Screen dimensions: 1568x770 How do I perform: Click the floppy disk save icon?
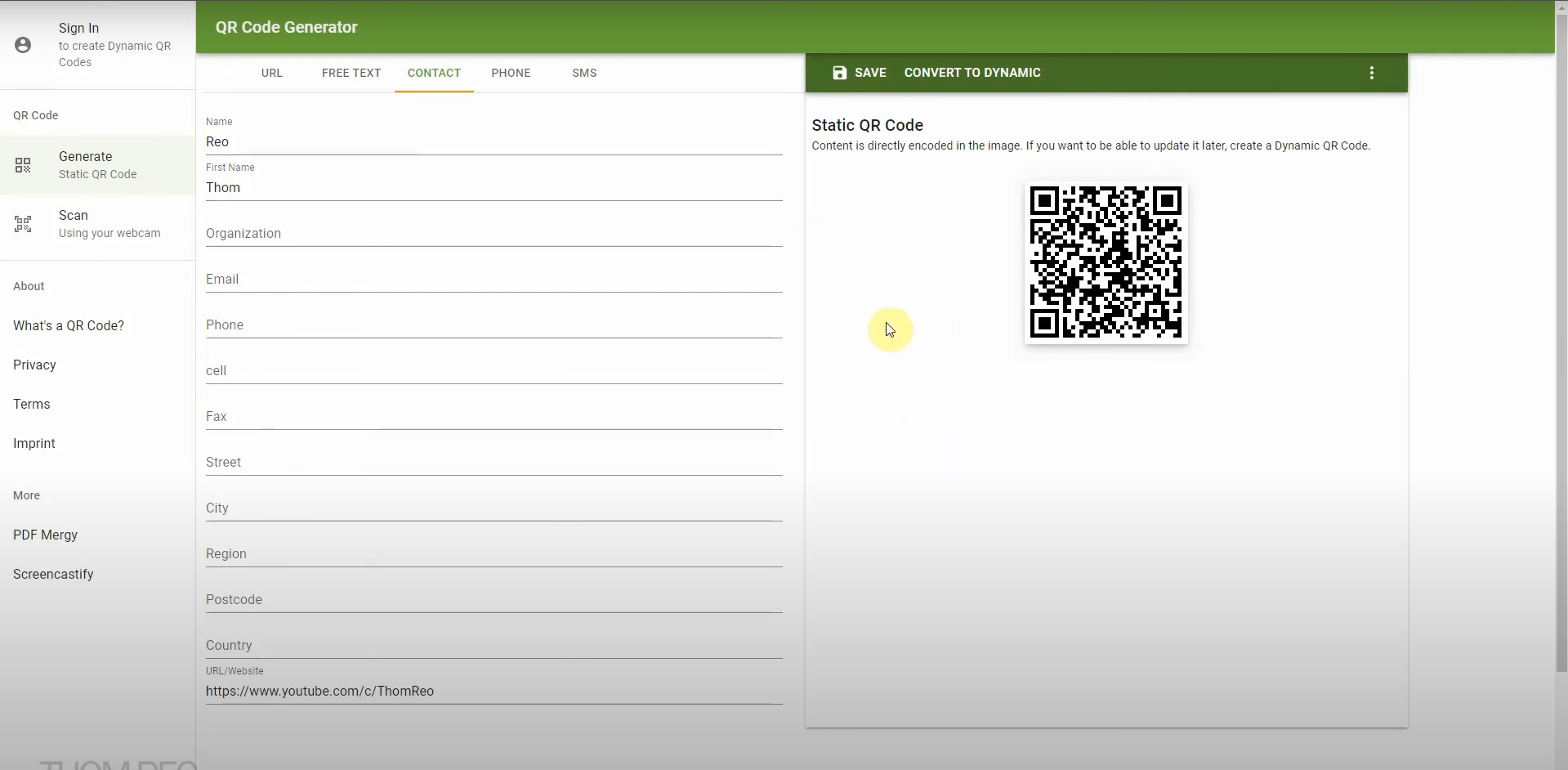(839, 73)
